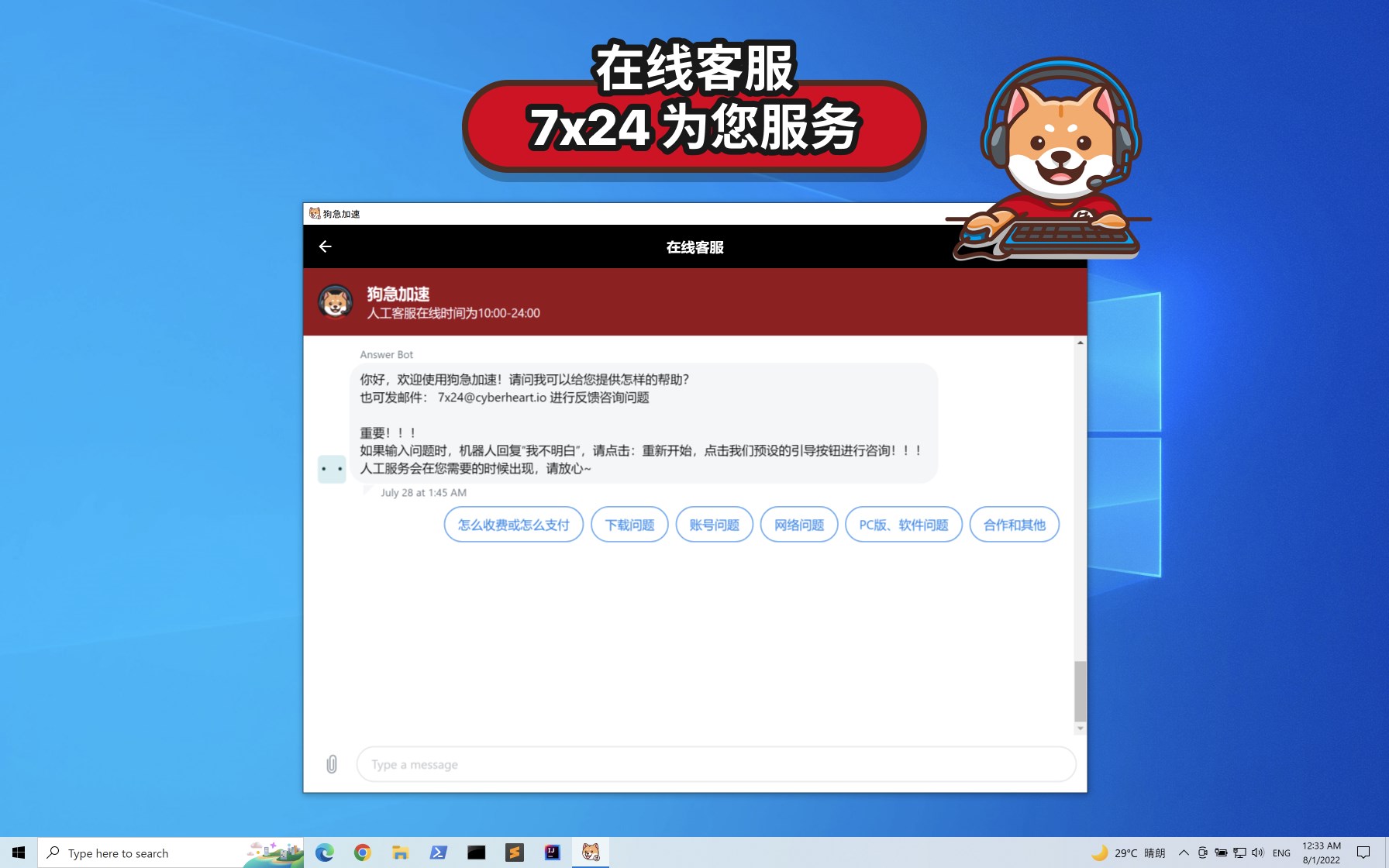Click the Answer Bot sender label
This screenshot has height=868, width=1389.
[386, 354]
